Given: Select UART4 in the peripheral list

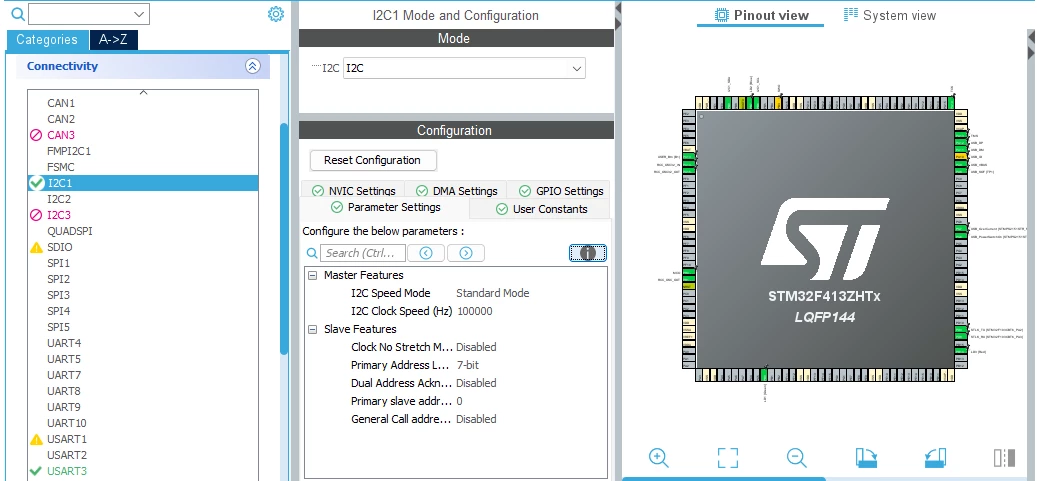Looking at the screenshot, I should (64, 343).
